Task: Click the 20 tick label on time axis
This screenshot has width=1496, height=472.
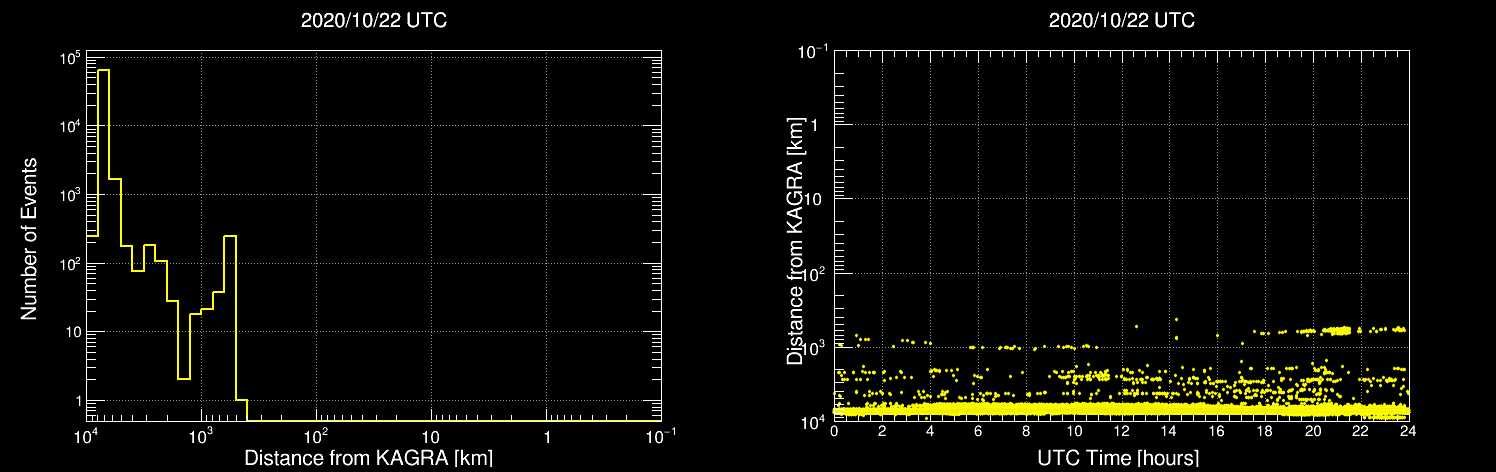Action: pos(1313,432)
